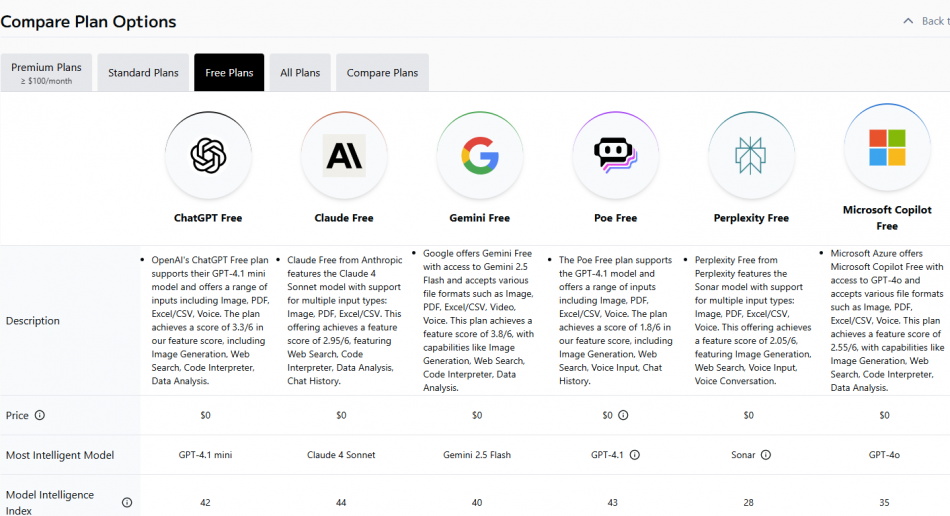The height and width of the screenshot is (516, 950).
Task: Open the Standard Plans tab
Action: click(143, 73)
